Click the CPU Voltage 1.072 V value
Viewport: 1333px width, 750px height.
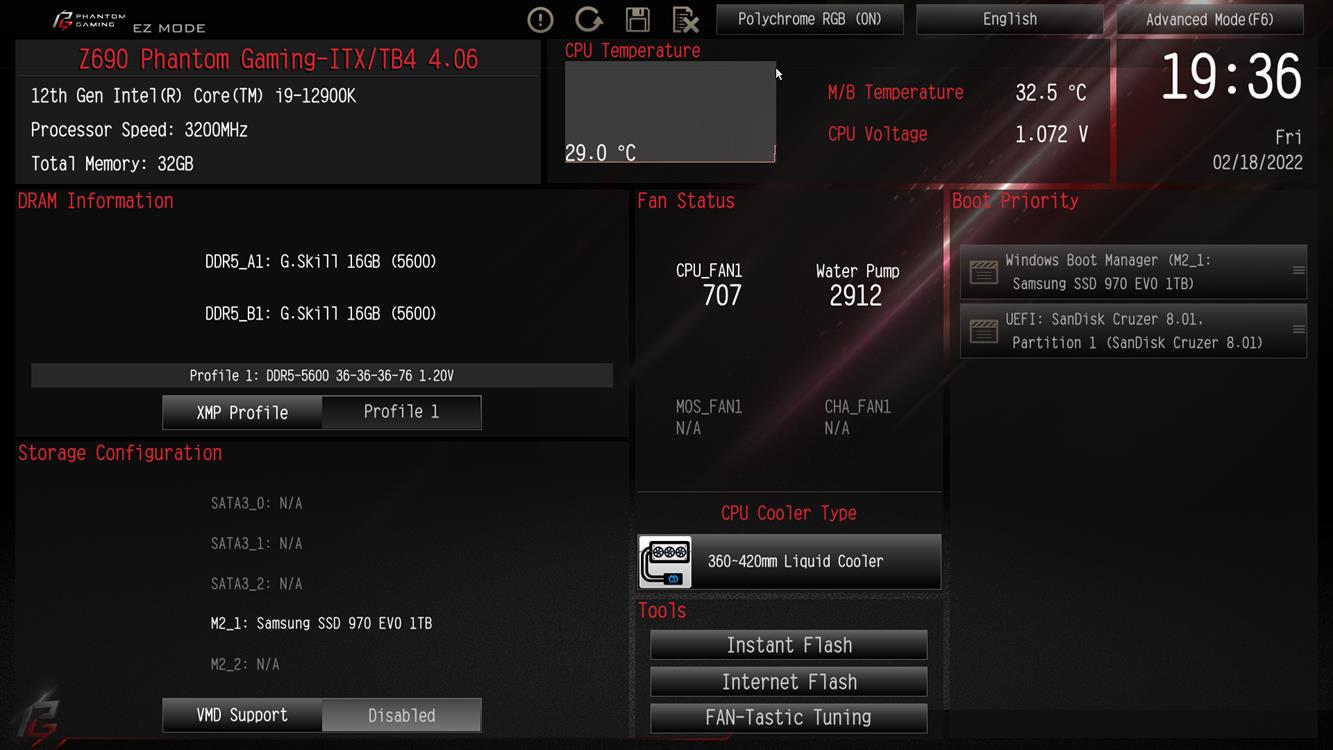[x=1051, y=134]
